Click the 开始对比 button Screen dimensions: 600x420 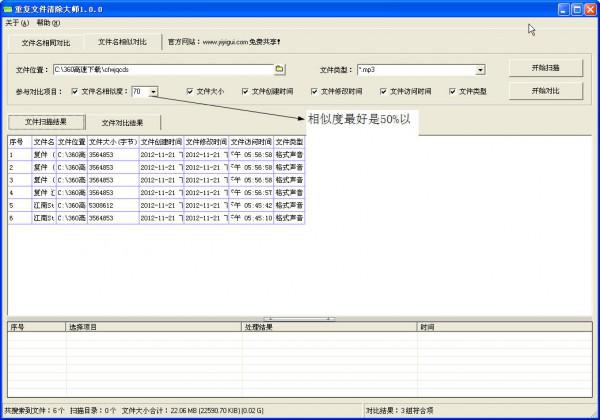[x=546, y=91]
